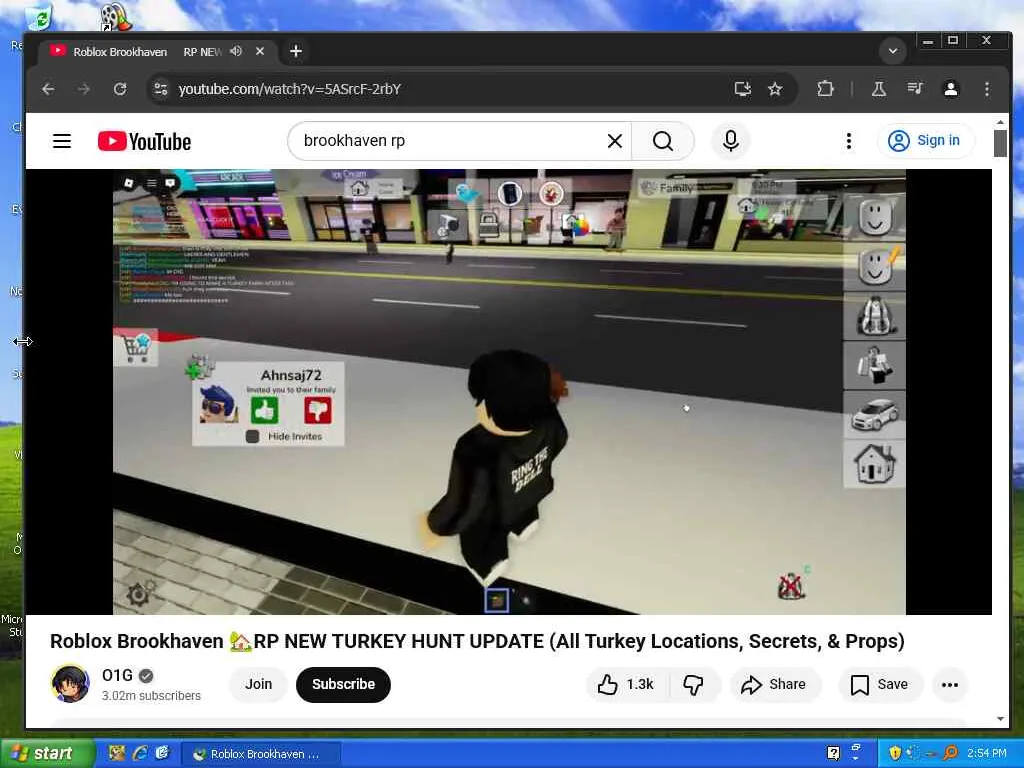This screenshot has width=1024, height=768.
Task: Open the Chrome three-dot menu
Action: [987, 89]
